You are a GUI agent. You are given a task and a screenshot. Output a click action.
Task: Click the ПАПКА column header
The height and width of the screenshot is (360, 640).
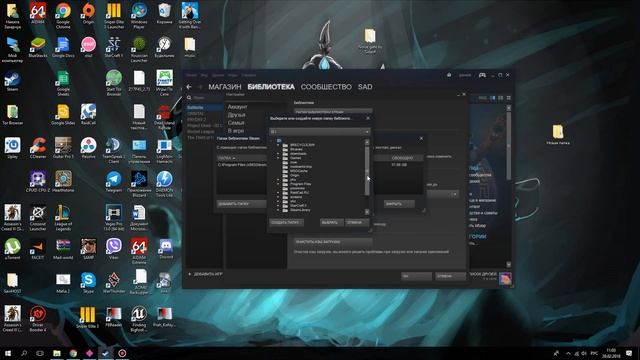click(x=241, y=158)
